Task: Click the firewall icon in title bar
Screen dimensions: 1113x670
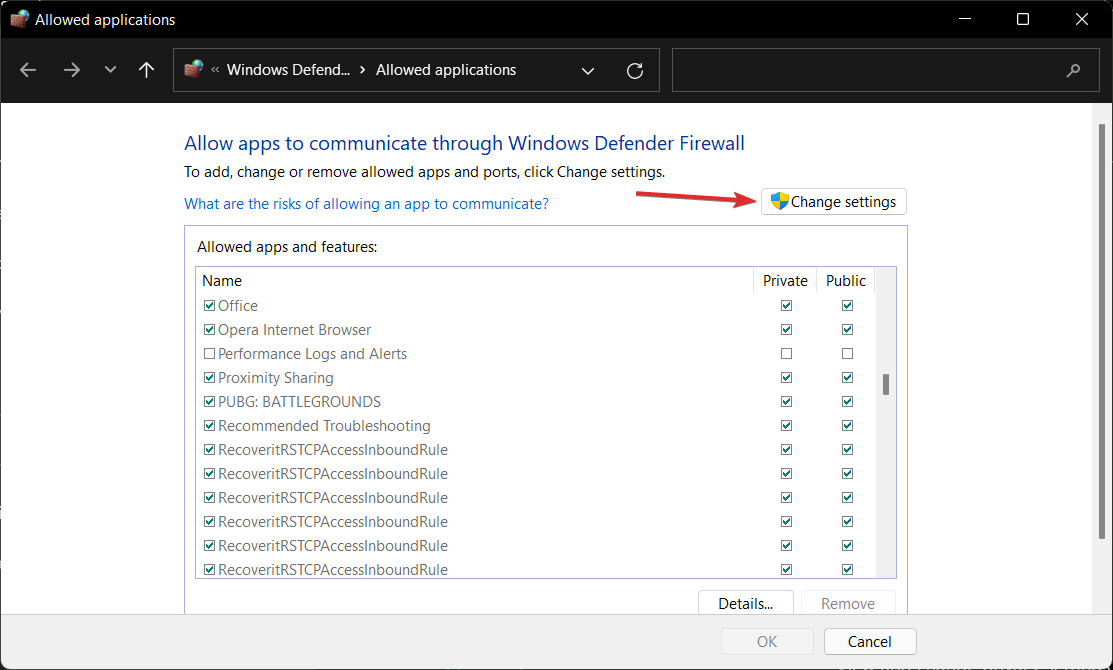Action: pyautogui.click(x=19, y=19)
